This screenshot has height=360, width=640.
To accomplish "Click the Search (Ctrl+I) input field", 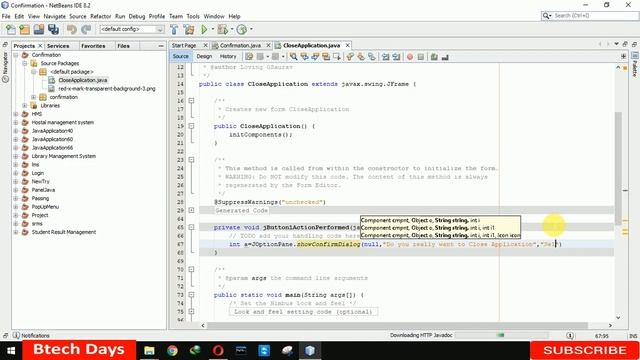I will pyautogui.click(x=595, y=16).
